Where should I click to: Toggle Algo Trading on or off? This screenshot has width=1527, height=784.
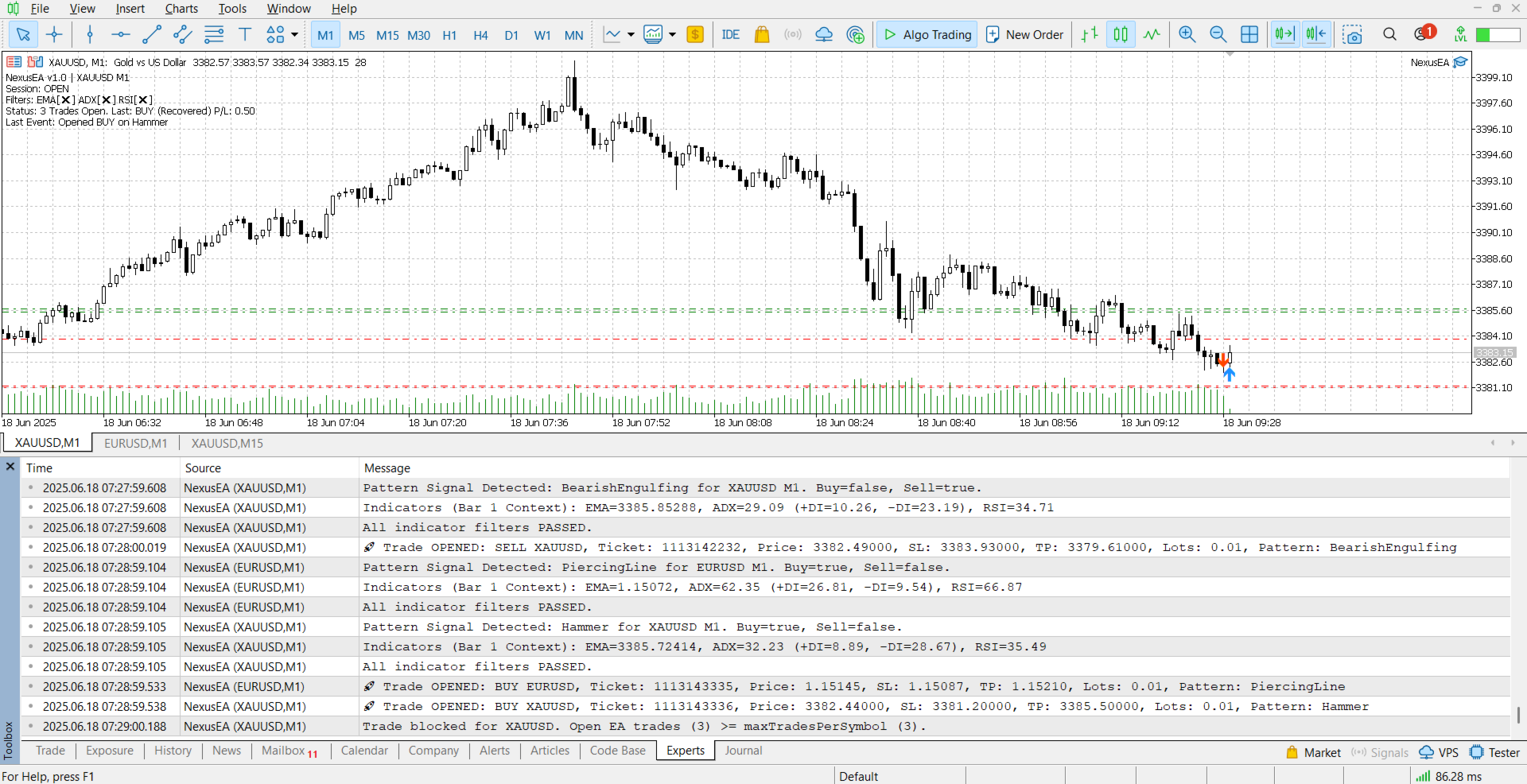point(927,34)
